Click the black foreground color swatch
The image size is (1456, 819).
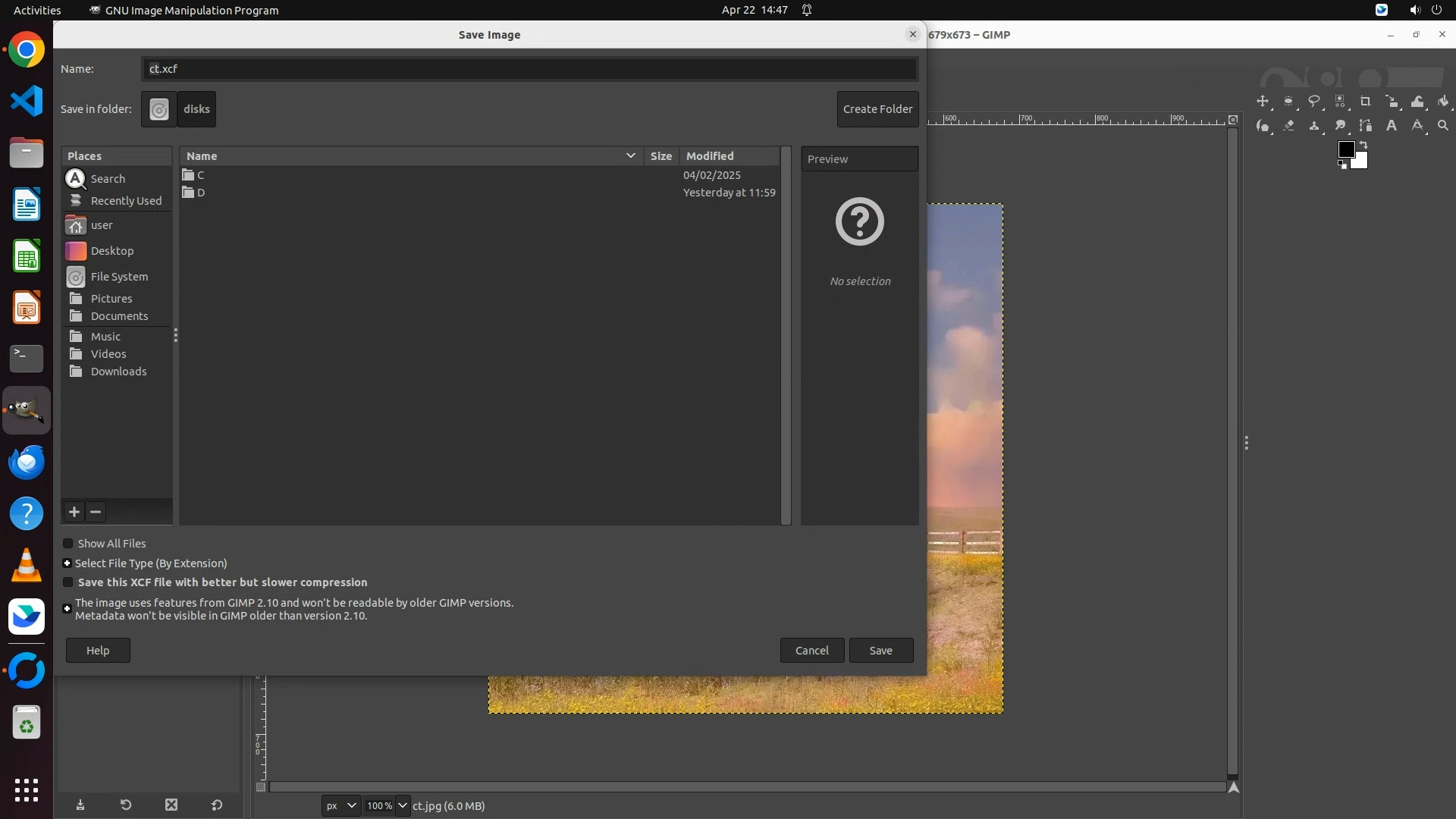1345,149
